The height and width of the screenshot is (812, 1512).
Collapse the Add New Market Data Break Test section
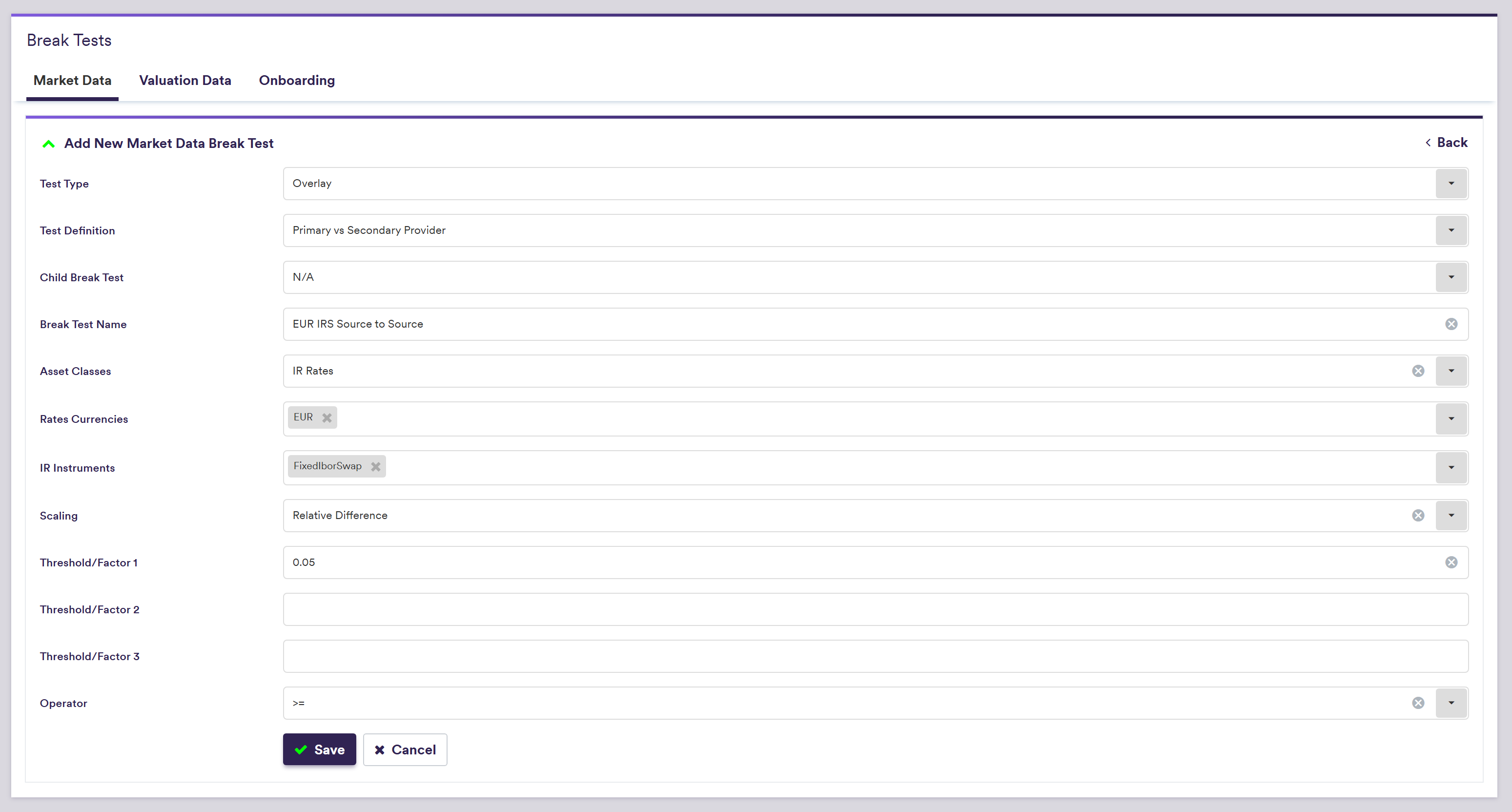click(49, 144)
